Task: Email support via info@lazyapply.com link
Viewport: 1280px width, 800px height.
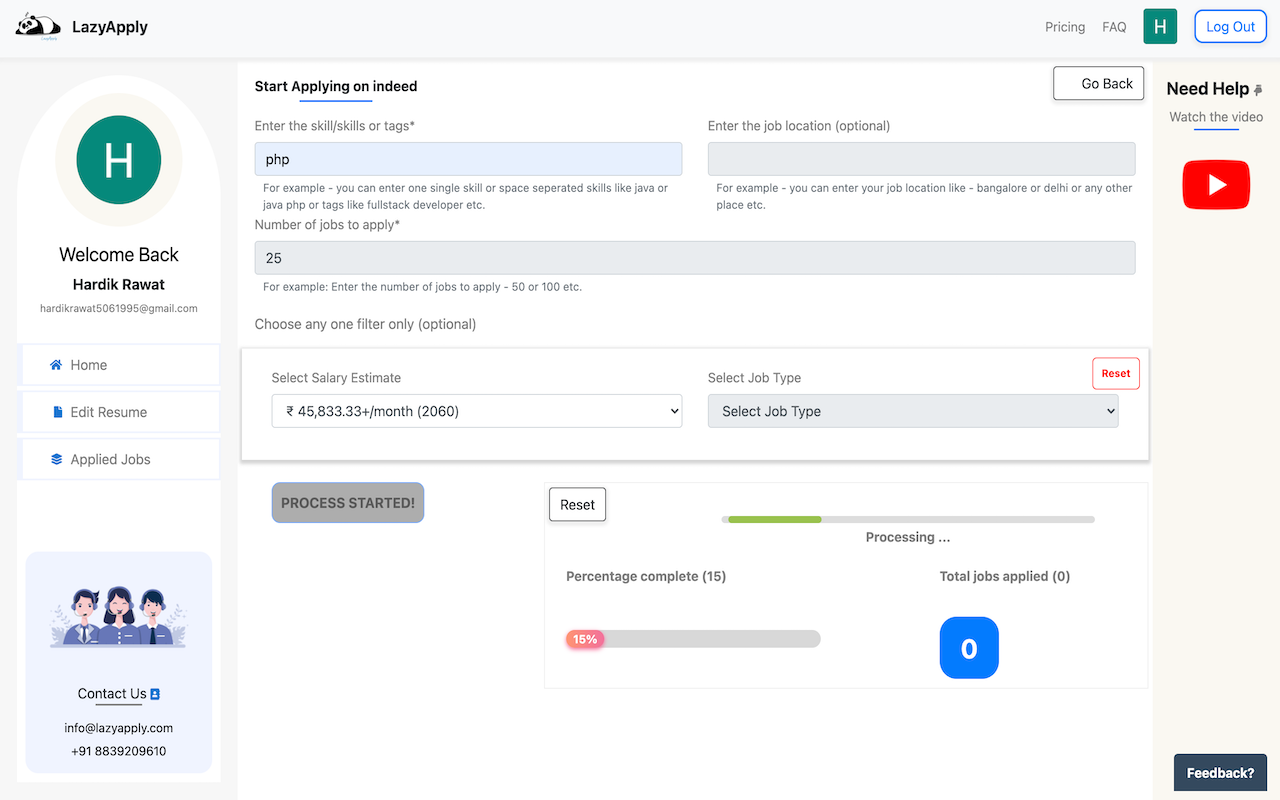Action: pos(118,727)
